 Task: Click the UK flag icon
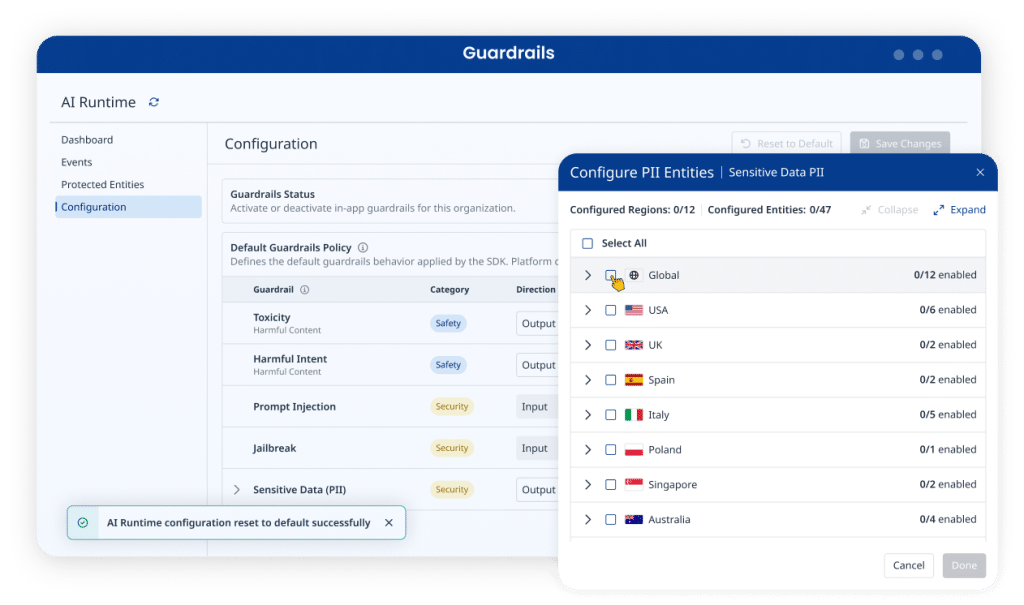(633, 345)
